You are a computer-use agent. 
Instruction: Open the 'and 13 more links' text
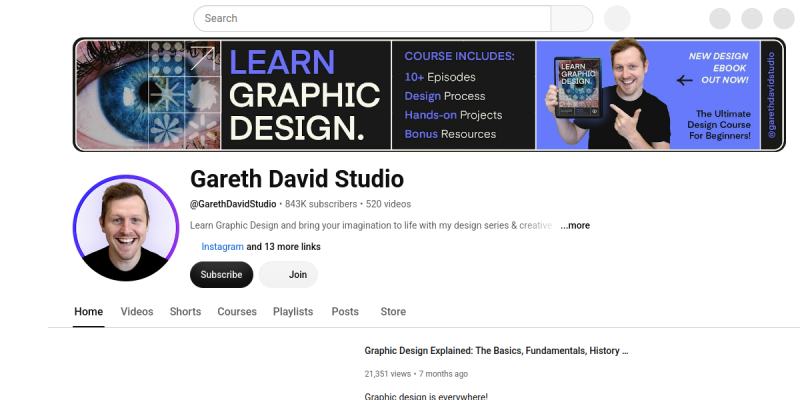[283, 247]
